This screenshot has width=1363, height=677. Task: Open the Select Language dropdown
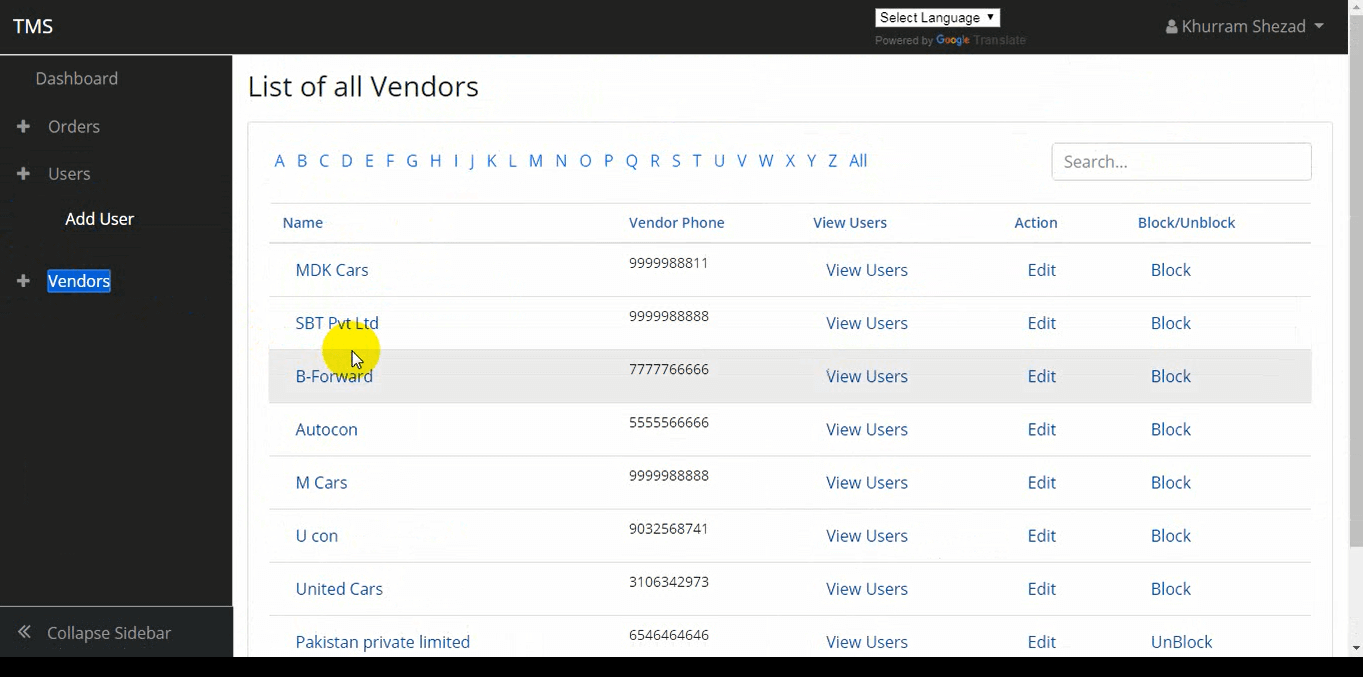[x=937, y=18]
